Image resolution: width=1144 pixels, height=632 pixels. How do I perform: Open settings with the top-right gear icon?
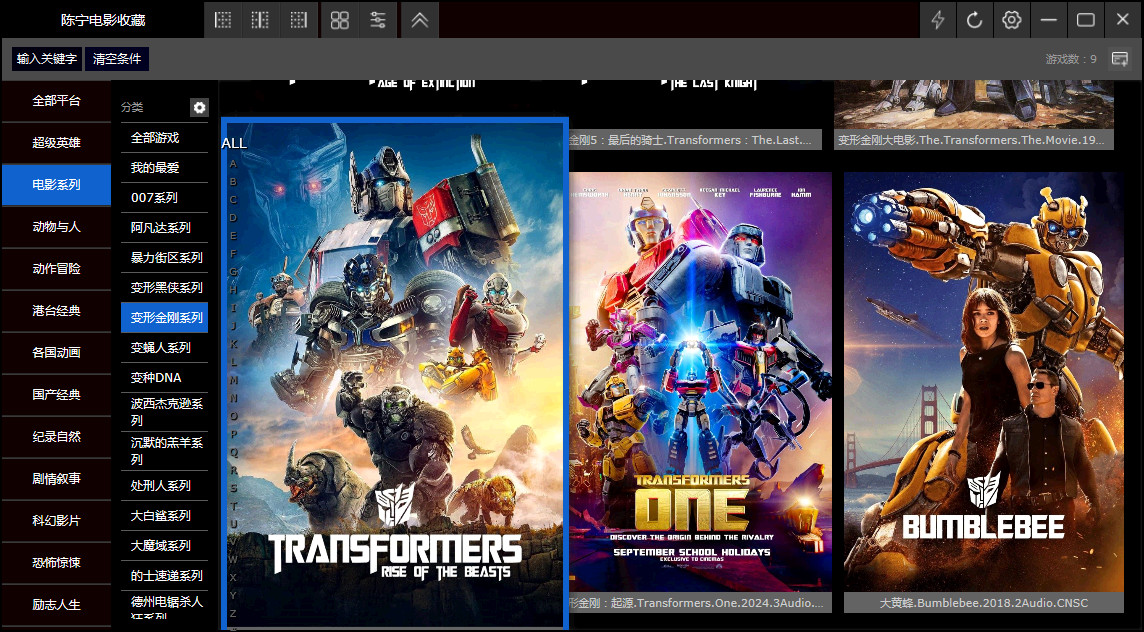[1012, 20]
